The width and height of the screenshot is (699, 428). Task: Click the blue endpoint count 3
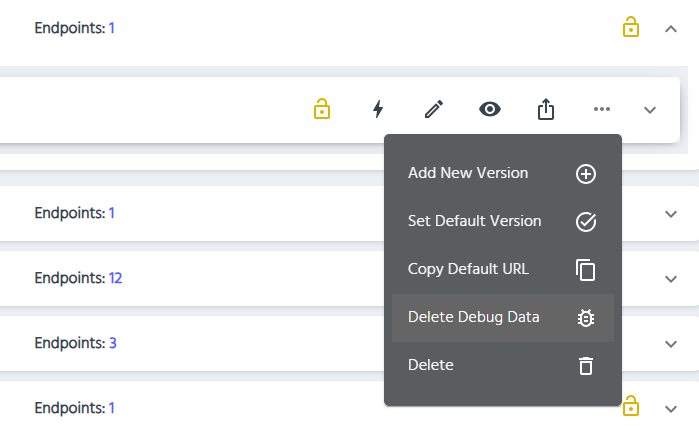(x=112, y=343)
